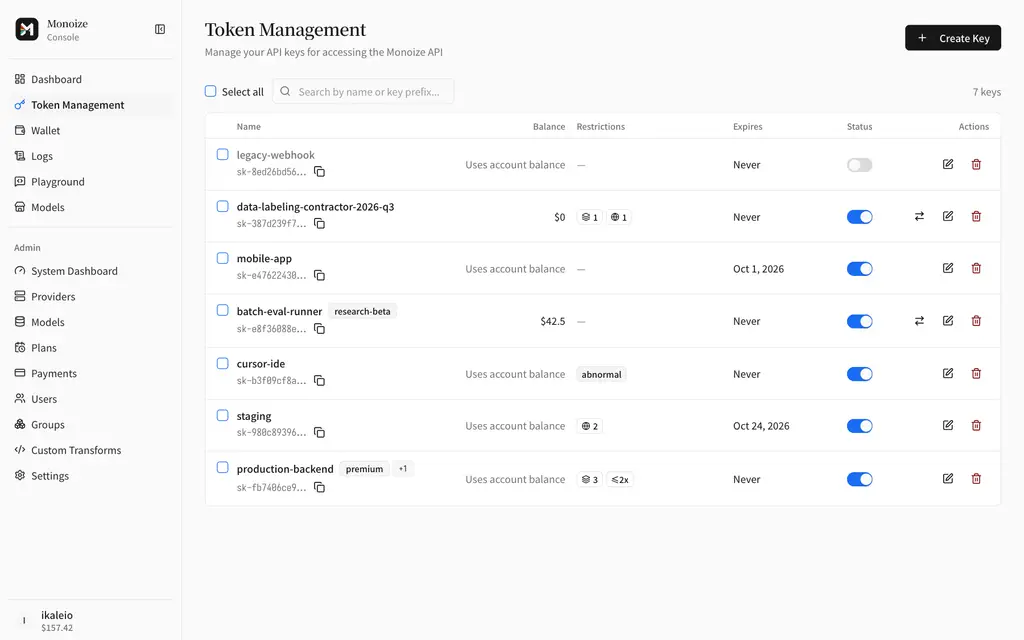Click the abnormal restriction badge
The image size is (1024, 640).
click(601, 374)
